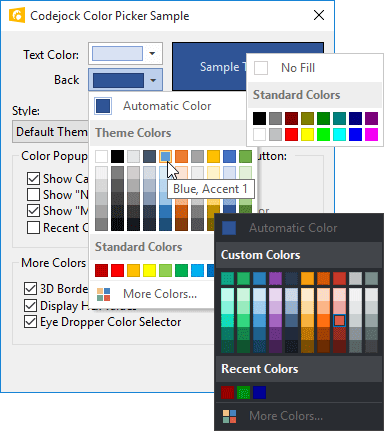Image resolution: width=384 pixels, height=431 pixels.
Task: Click the More Colors icon in light popup
Action: click(x=103, y=294)
